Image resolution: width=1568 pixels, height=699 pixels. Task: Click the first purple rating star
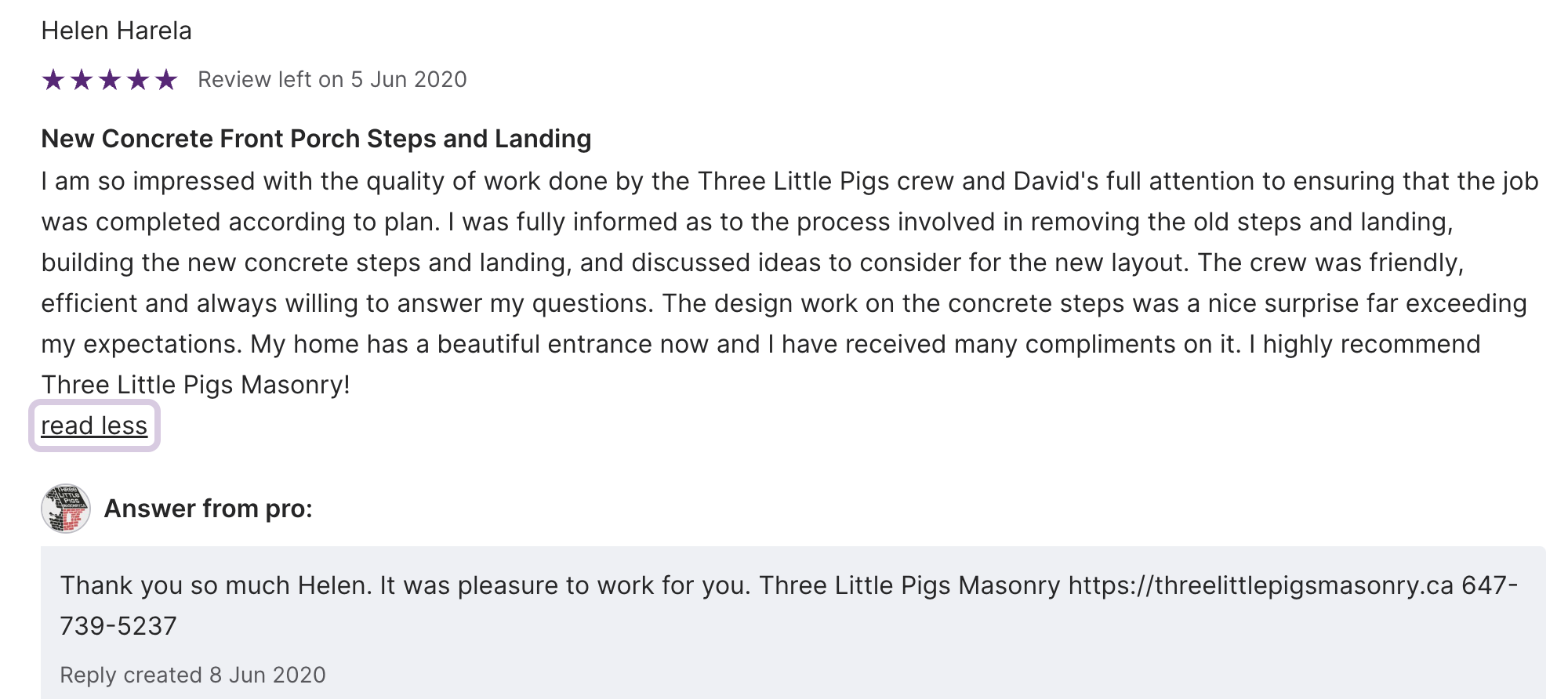[53, 80]
